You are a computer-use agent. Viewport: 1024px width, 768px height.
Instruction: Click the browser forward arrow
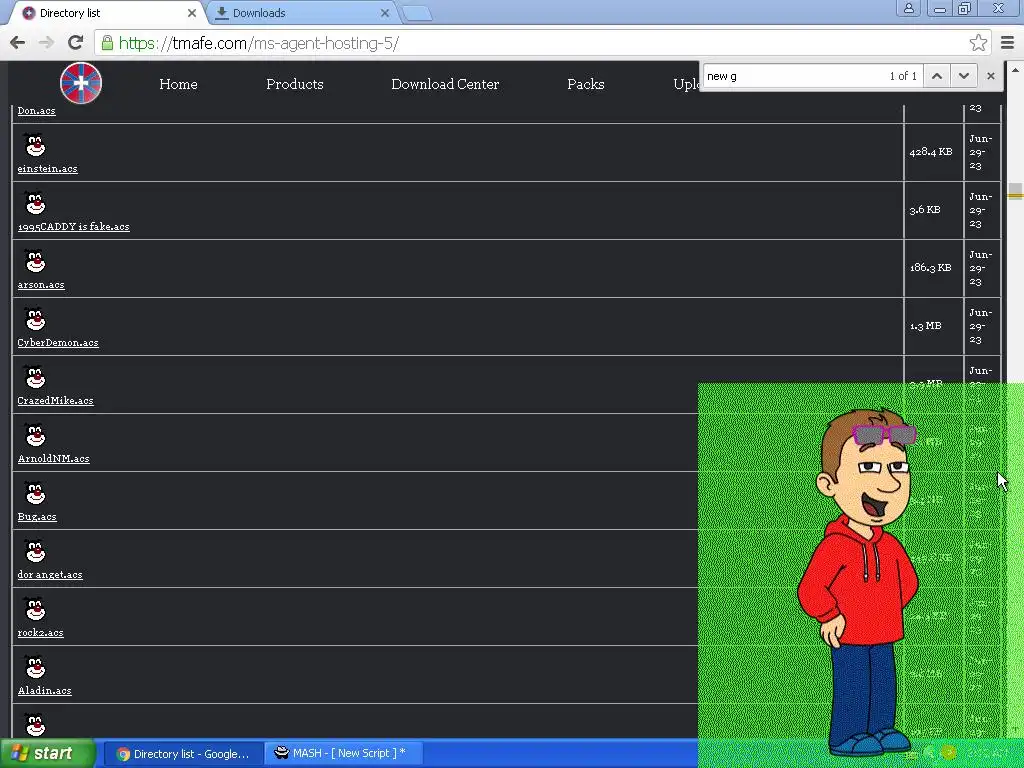click(x=46, y=43)
